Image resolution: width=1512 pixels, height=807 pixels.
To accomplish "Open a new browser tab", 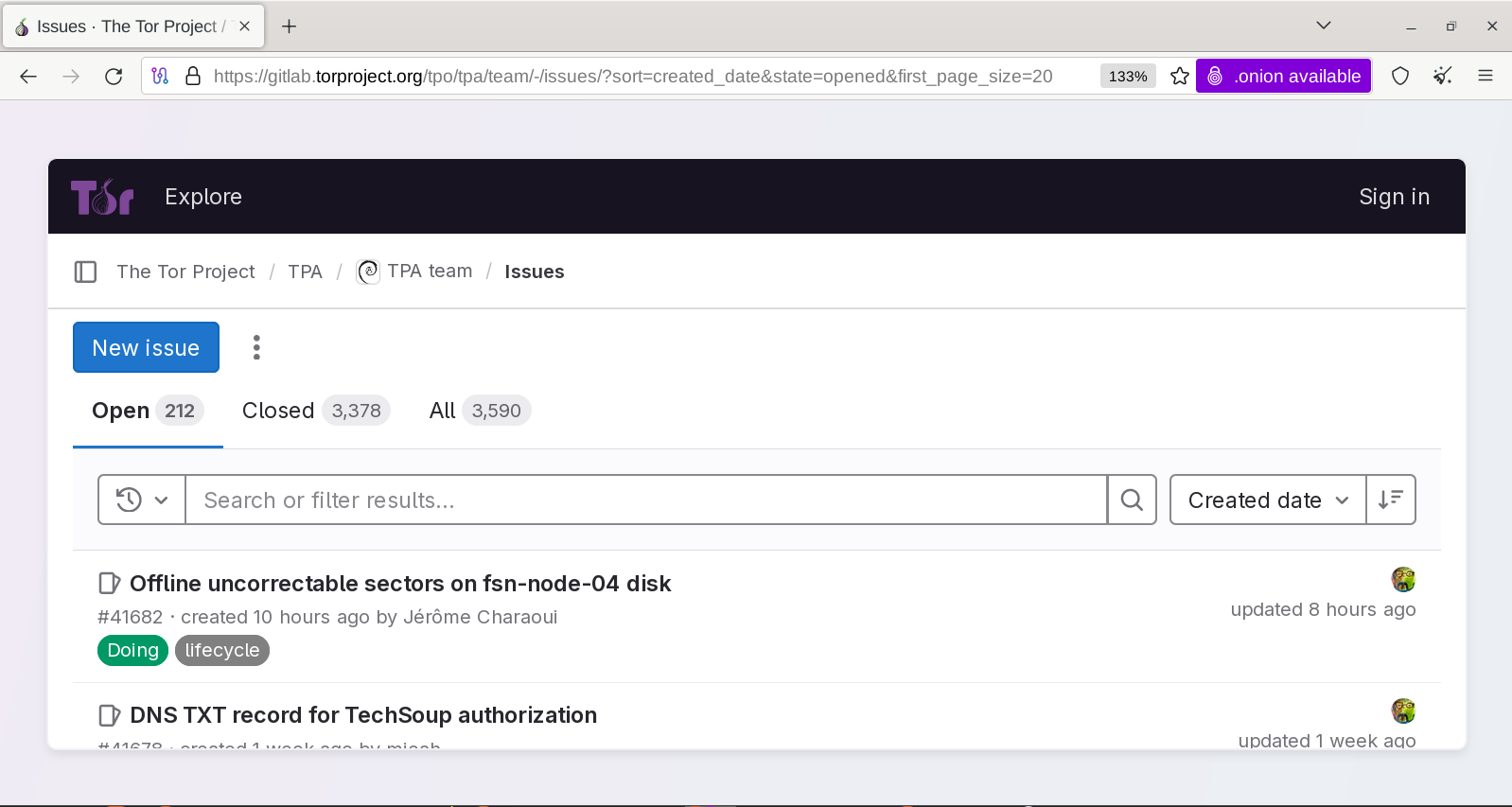I will [290, 26].
